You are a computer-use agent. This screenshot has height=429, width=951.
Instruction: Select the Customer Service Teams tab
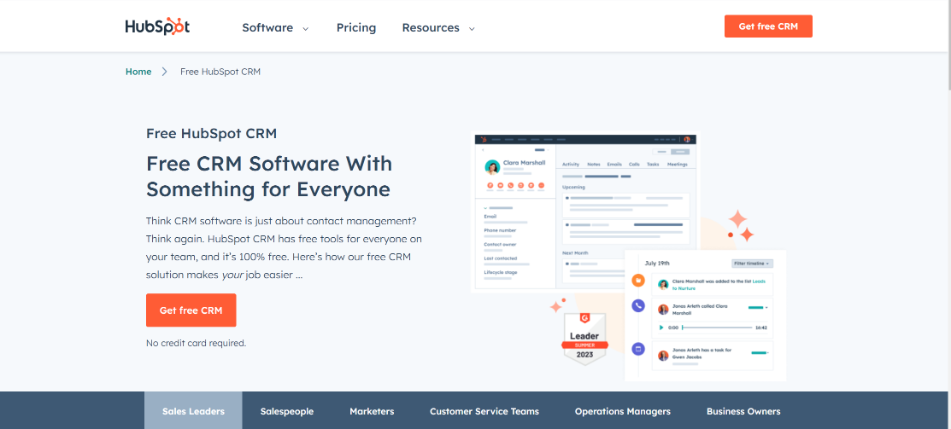484,411
